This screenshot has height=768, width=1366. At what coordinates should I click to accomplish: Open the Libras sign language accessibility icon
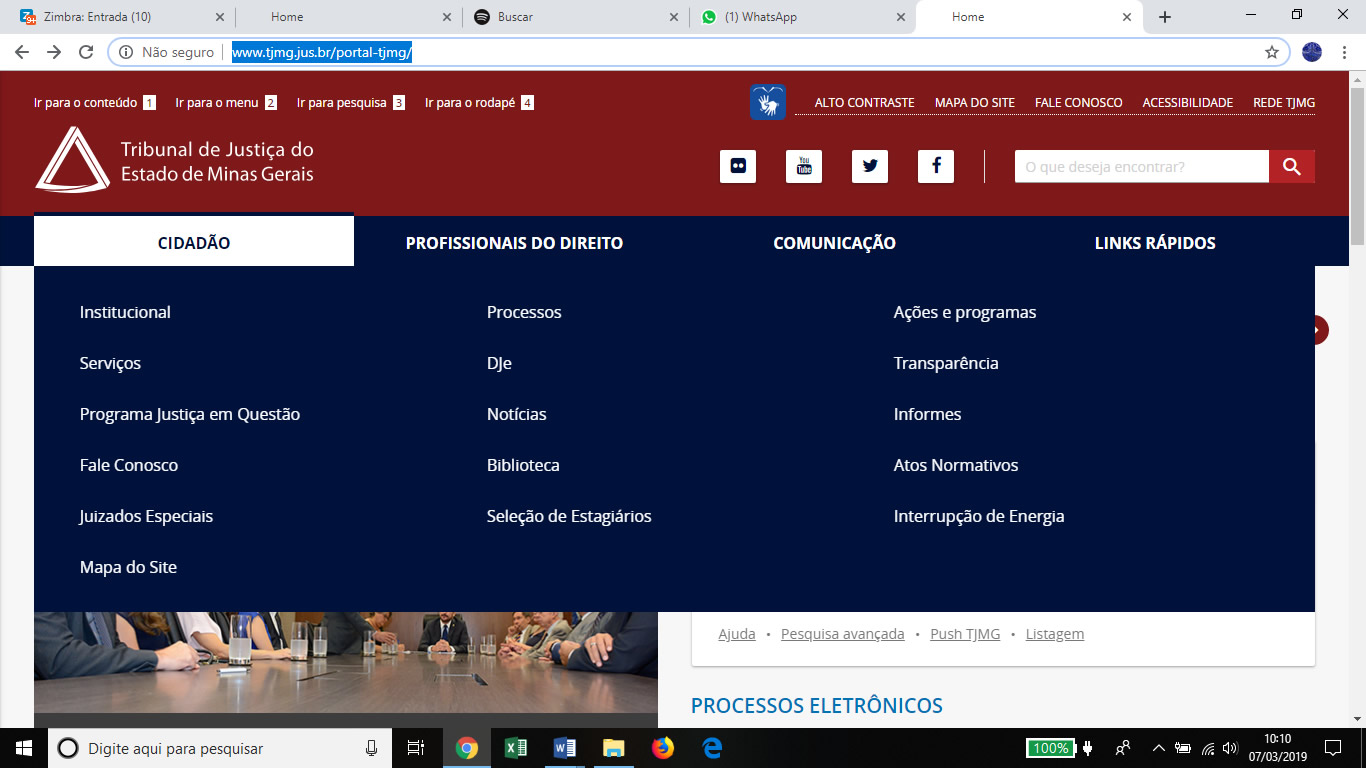pos(768,102)
